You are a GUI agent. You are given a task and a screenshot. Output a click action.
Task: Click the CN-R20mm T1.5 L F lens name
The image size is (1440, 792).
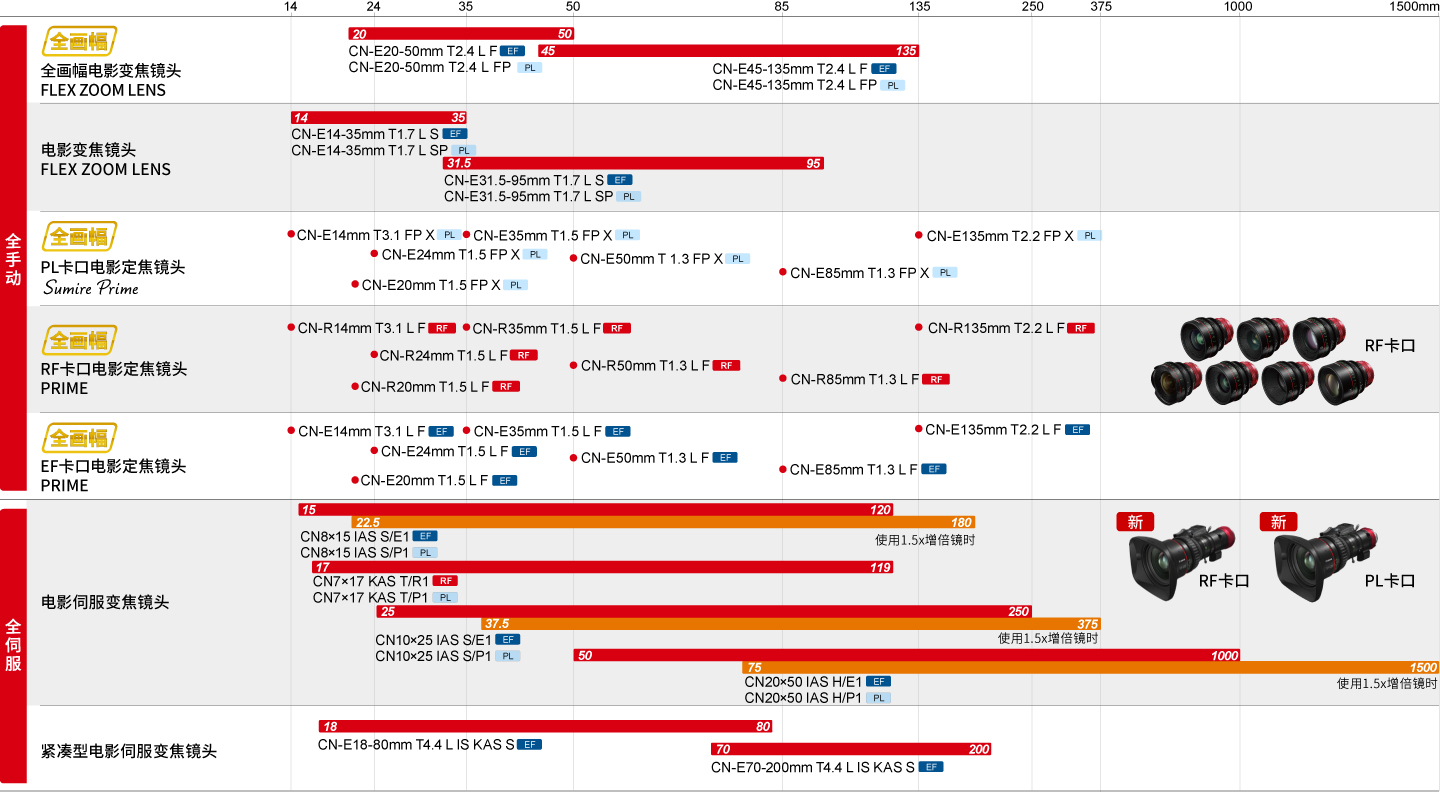click(x=425, y=387)
